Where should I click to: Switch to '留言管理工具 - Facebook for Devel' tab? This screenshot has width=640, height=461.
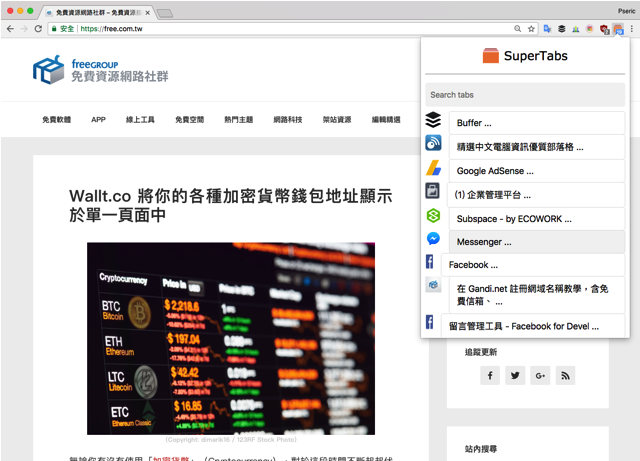533,326
